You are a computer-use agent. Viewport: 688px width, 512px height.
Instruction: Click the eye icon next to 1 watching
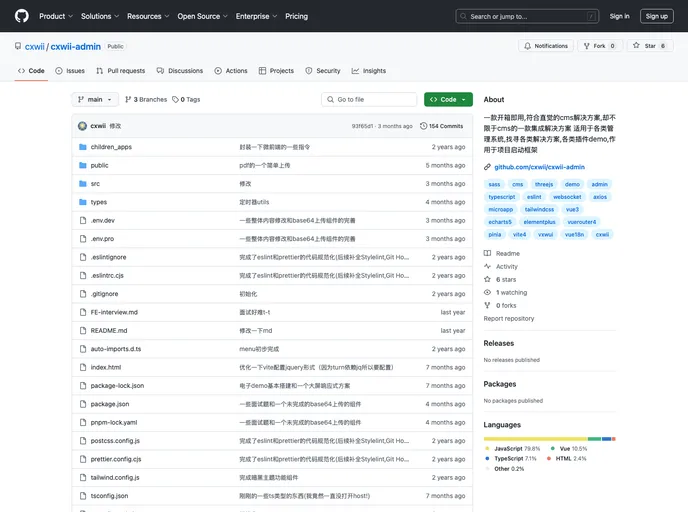pyautogui.click(x=487, y=293)
